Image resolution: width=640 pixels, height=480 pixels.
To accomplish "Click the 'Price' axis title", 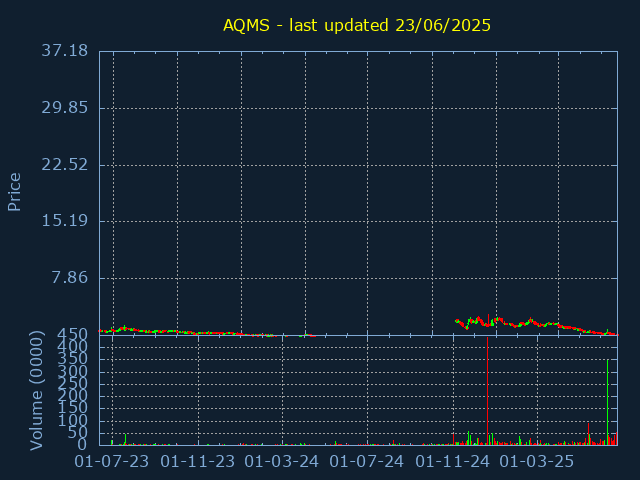I will (x=14, y=192).
